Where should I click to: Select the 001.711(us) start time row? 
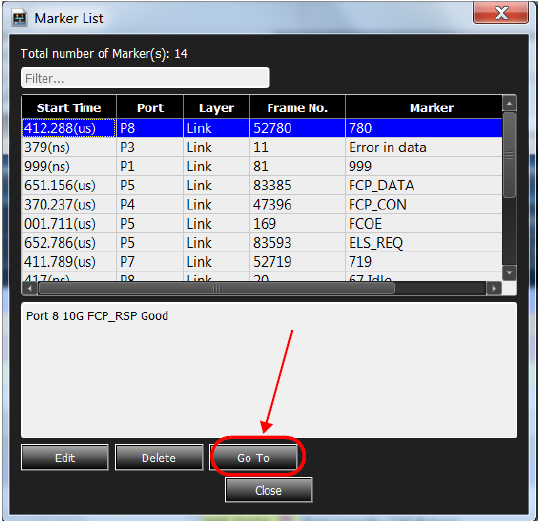[262, 224]
